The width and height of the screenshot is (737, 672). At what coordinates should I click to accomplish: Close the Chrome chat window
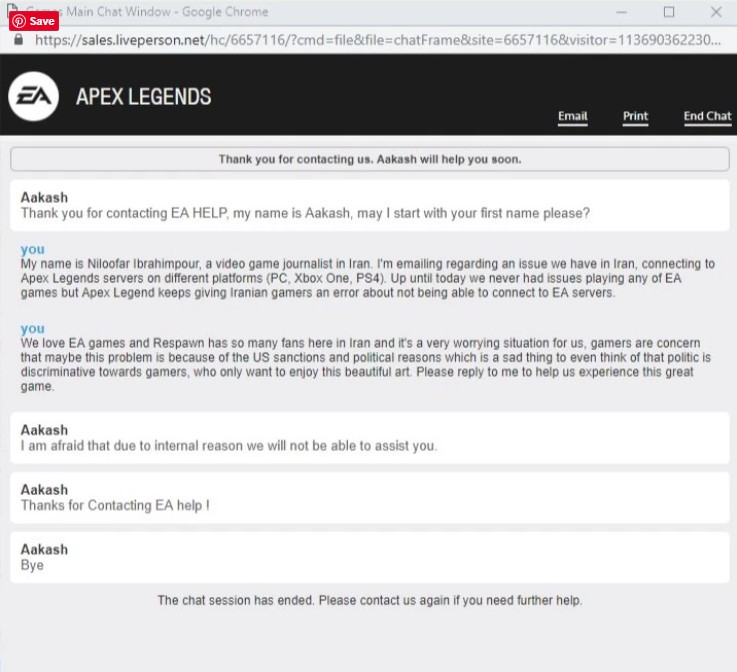(x=716, y=12)
